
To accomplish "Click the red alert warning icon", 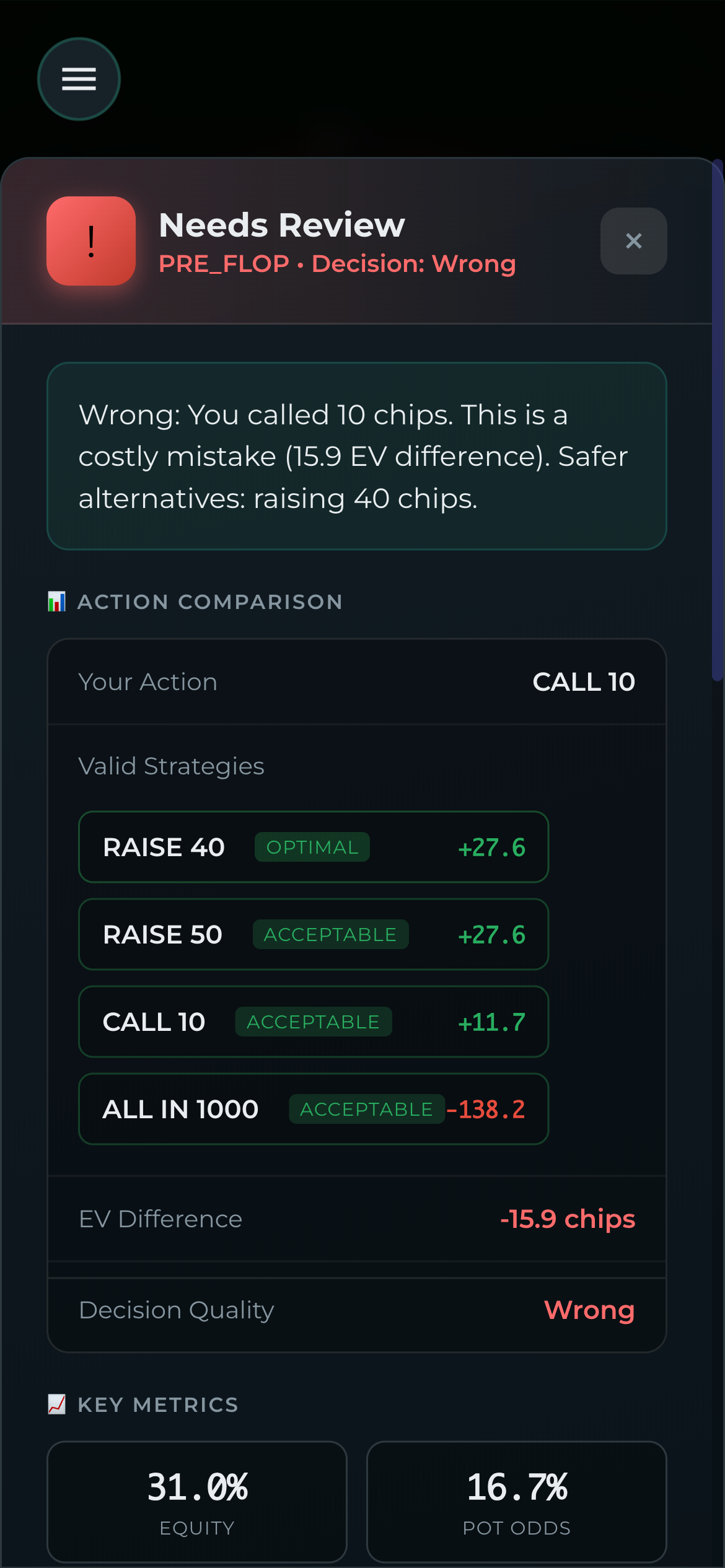I will click(x=90, y=242).
